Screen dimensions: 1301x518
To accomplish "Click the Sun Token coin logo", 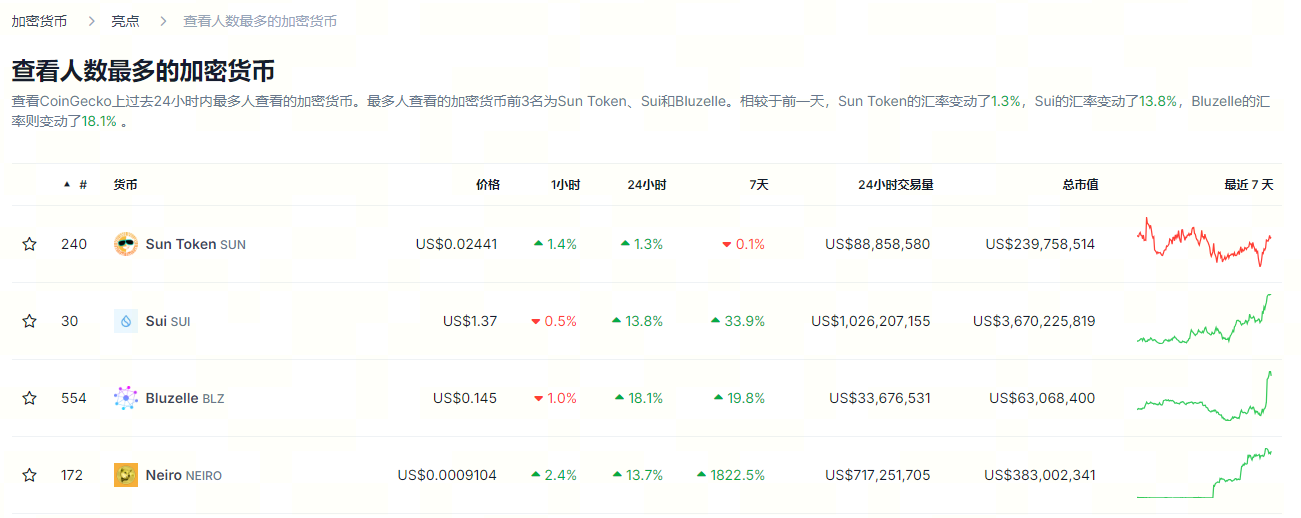I will pyautogui.click(x=126, y=244).
